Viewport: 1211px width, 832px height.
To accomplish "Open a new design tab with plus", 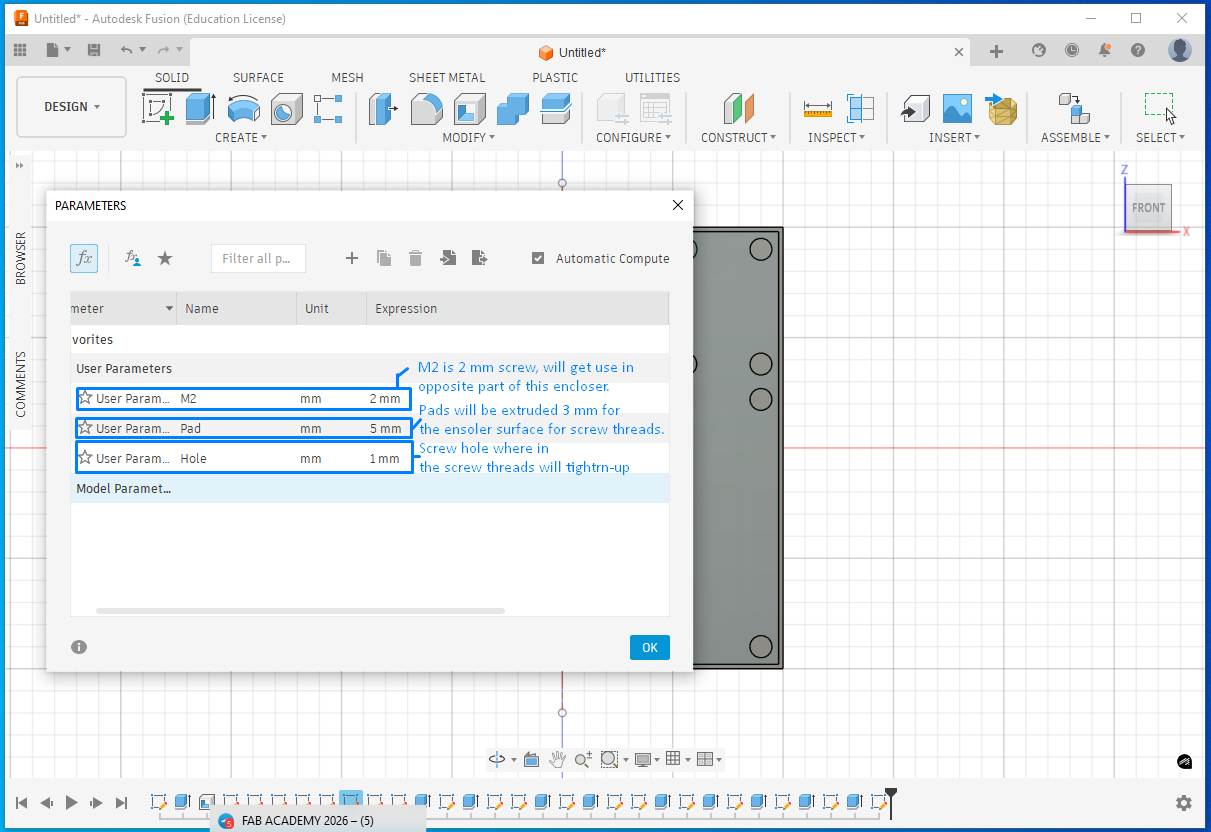I will 996,51.
